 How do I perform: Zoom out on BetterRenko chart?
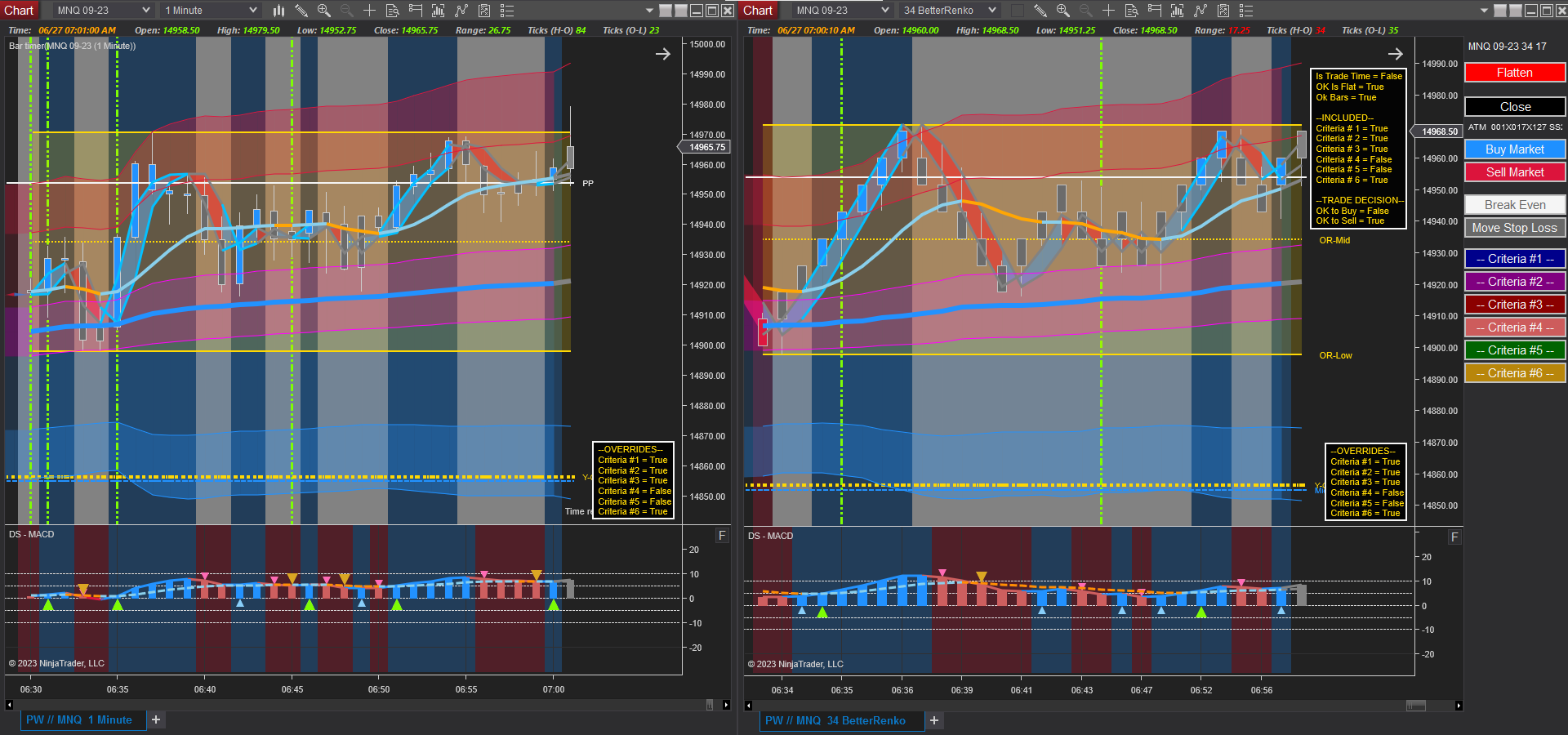point(1085,11)
